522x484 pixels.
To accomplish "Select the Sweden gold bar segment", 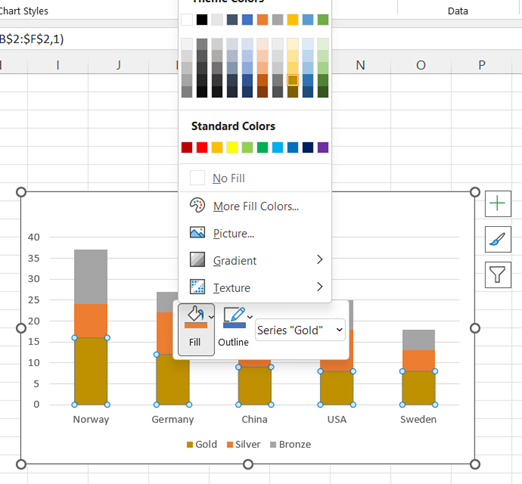I will point(418,388).
